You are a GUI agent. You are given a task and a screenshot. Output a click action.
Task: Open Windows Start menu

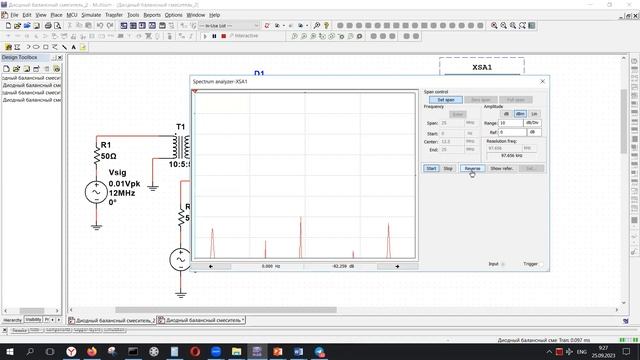click(10, 351)
